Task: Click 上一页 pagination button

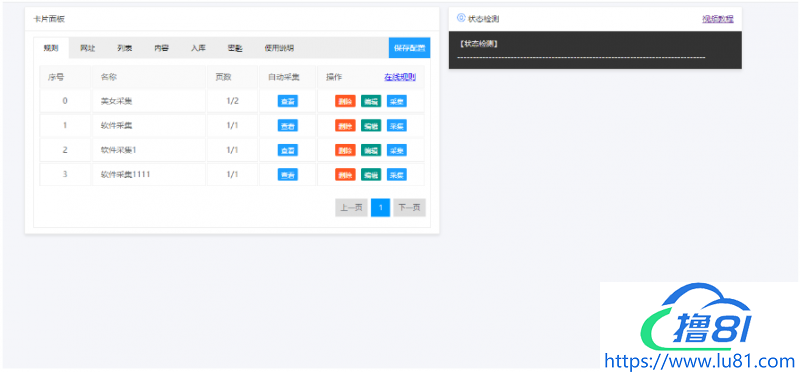Action: click(x=351, y=208)
